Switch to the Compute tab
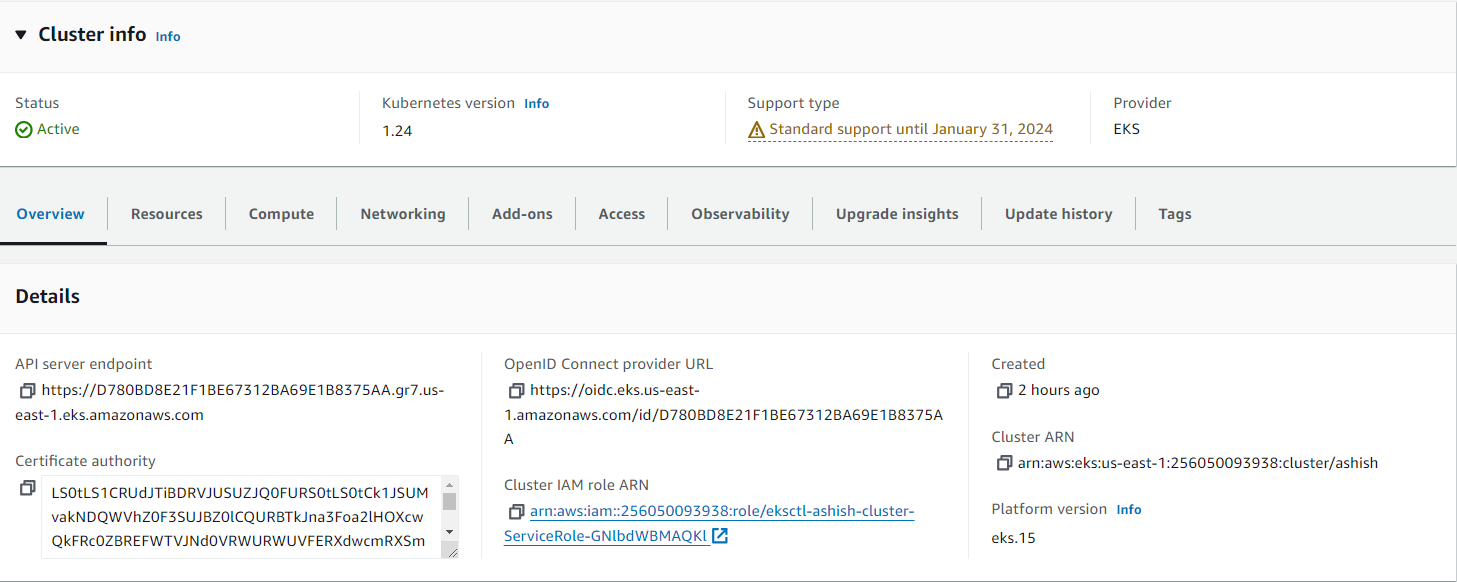Viewport: 1457px width, 582px height. click(281, 214)
